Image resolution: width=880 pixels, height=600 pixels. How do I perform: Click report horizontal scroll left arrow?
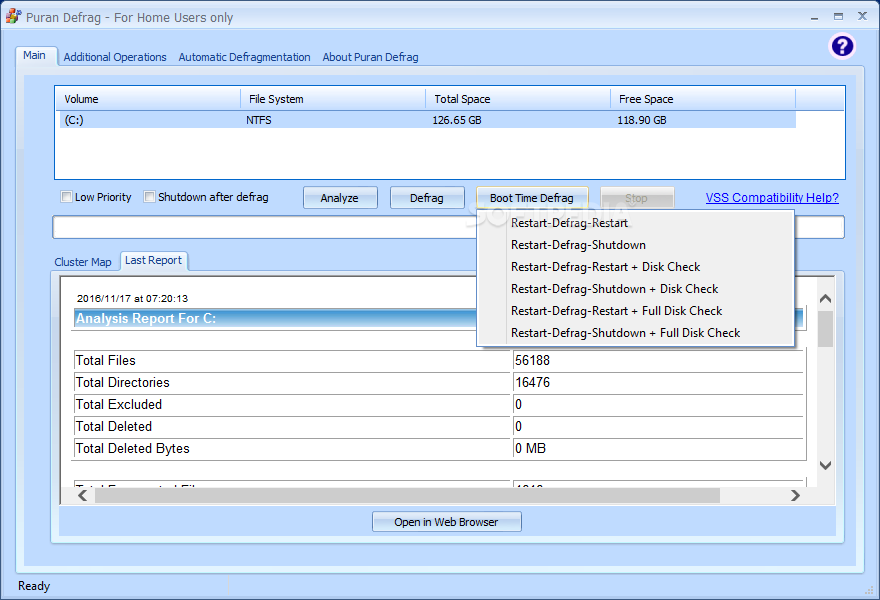point(82,496)
